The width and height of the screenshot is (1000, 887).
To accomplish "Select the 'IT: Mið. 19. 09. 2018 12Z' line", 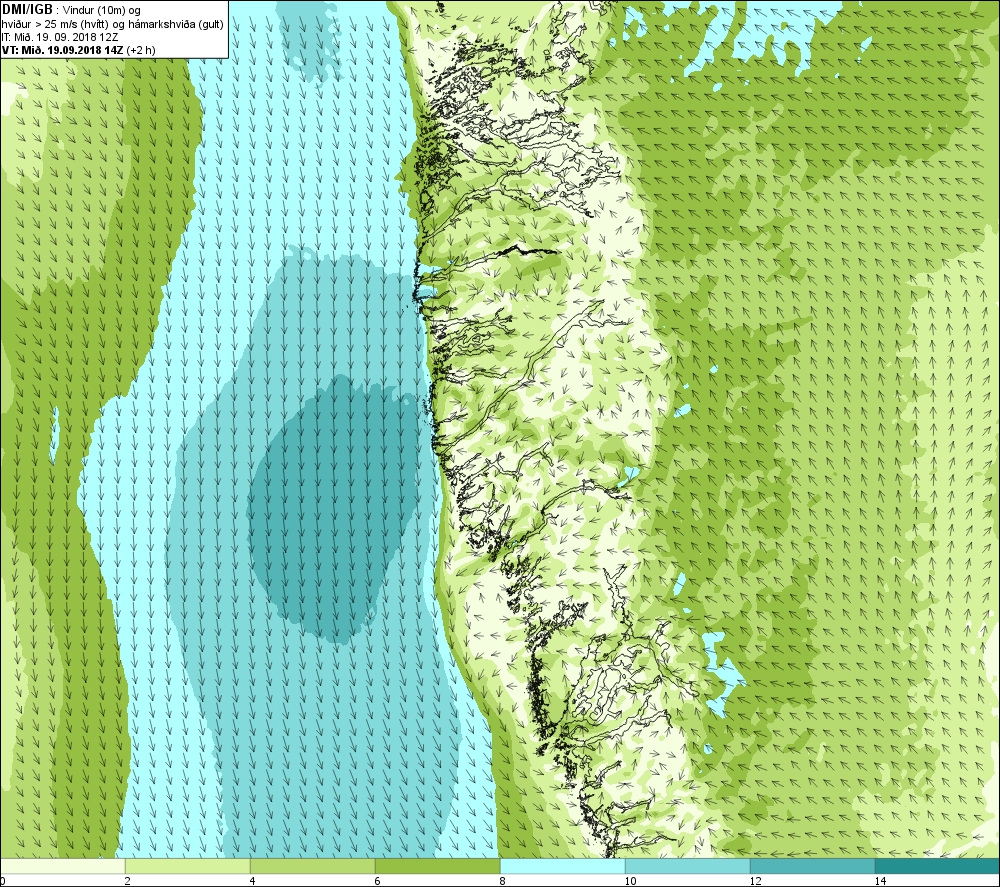I will coord(59,37).
